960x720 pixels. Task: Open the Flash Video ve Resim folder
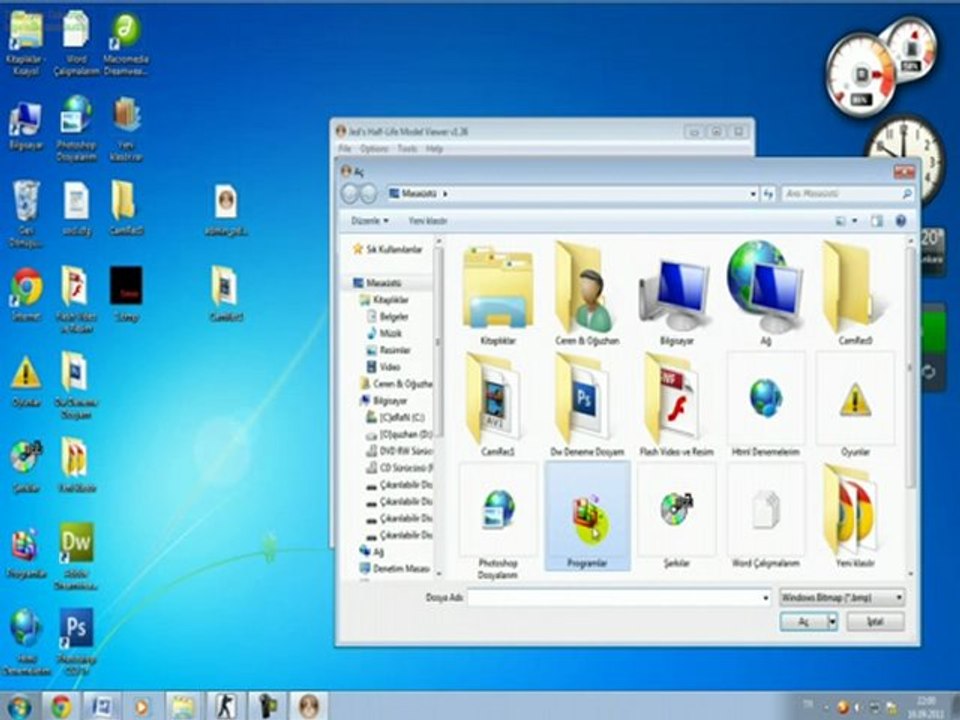click(676, 405)
